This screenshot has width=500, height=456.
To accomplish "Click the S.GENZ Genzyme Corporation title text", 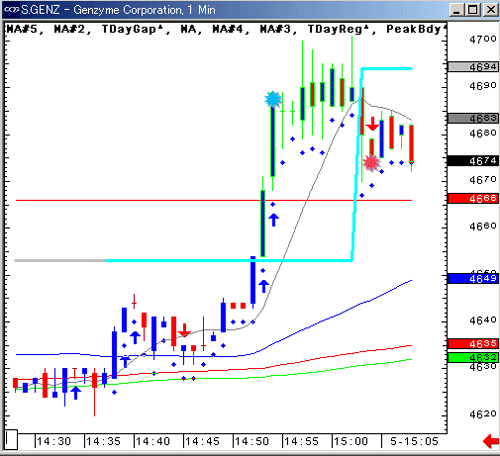I will pos(118,10).
